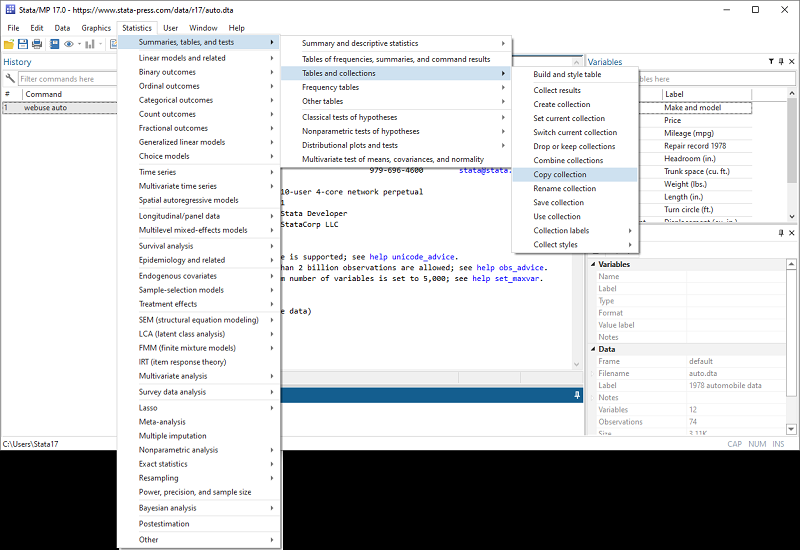Click the Open file folder icon

pyautogui.click(x=9, y=44)
